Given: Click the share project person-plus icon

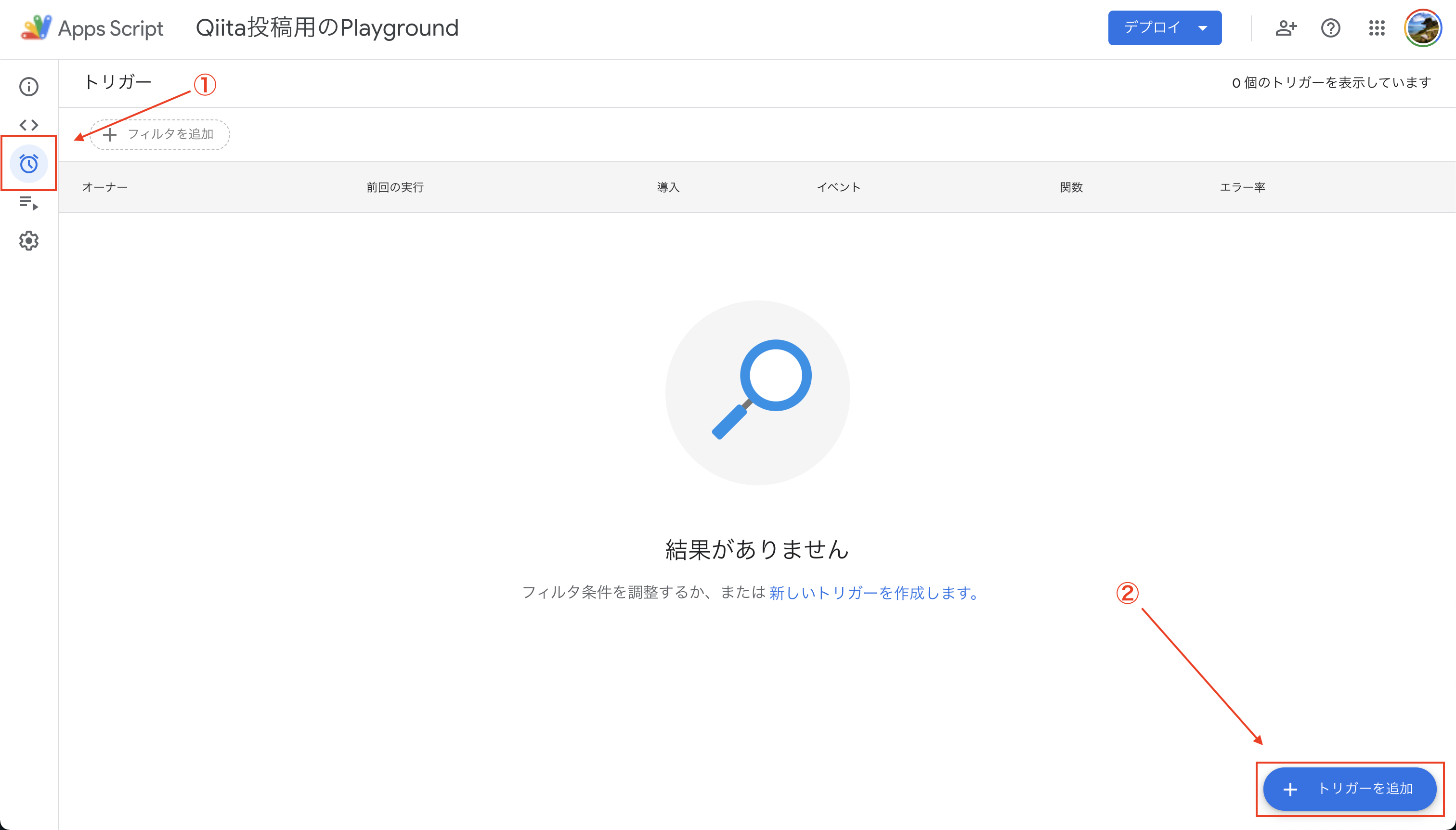Looking at the screenshot, I should pos(1286,28).
